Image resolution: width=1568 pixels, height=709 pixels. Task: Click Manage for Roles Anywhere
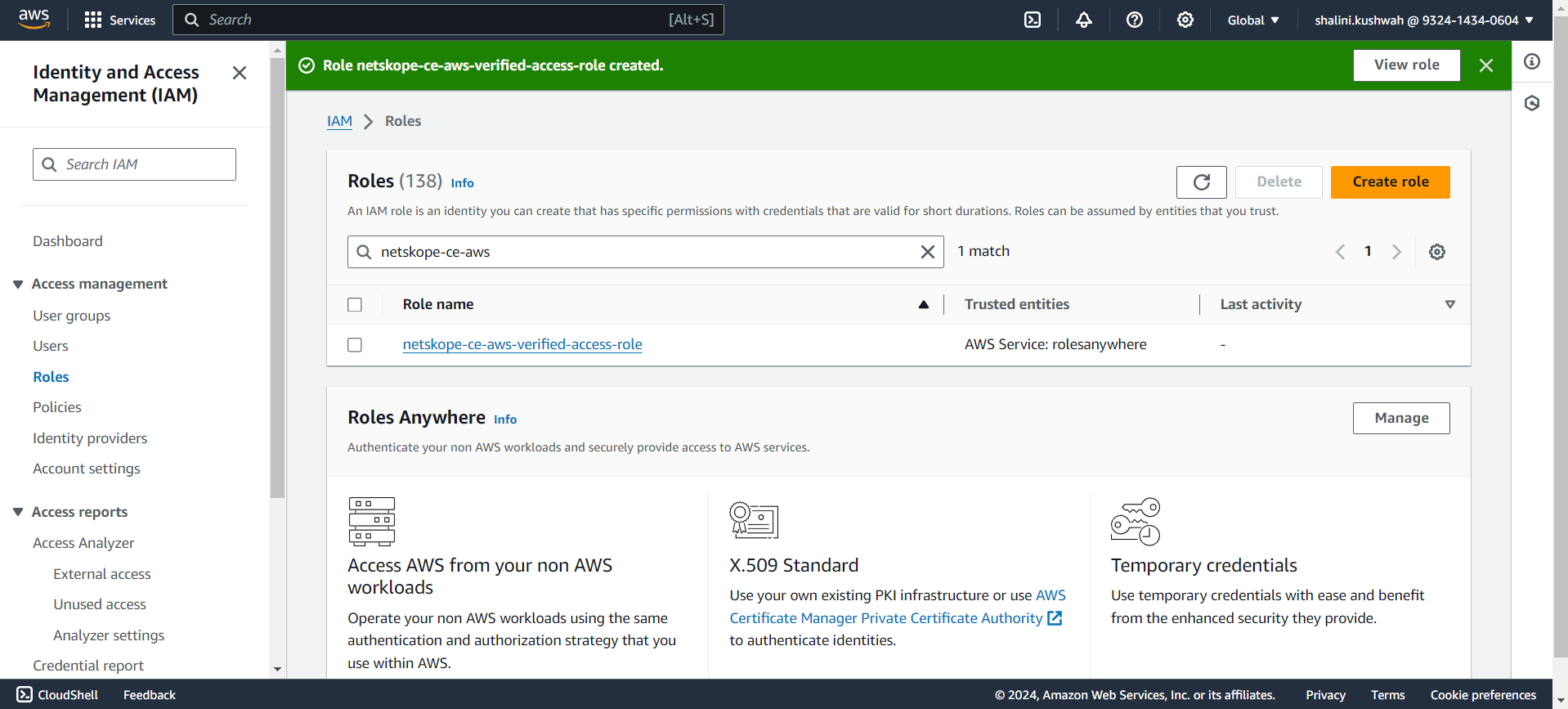pos(1401,418)
